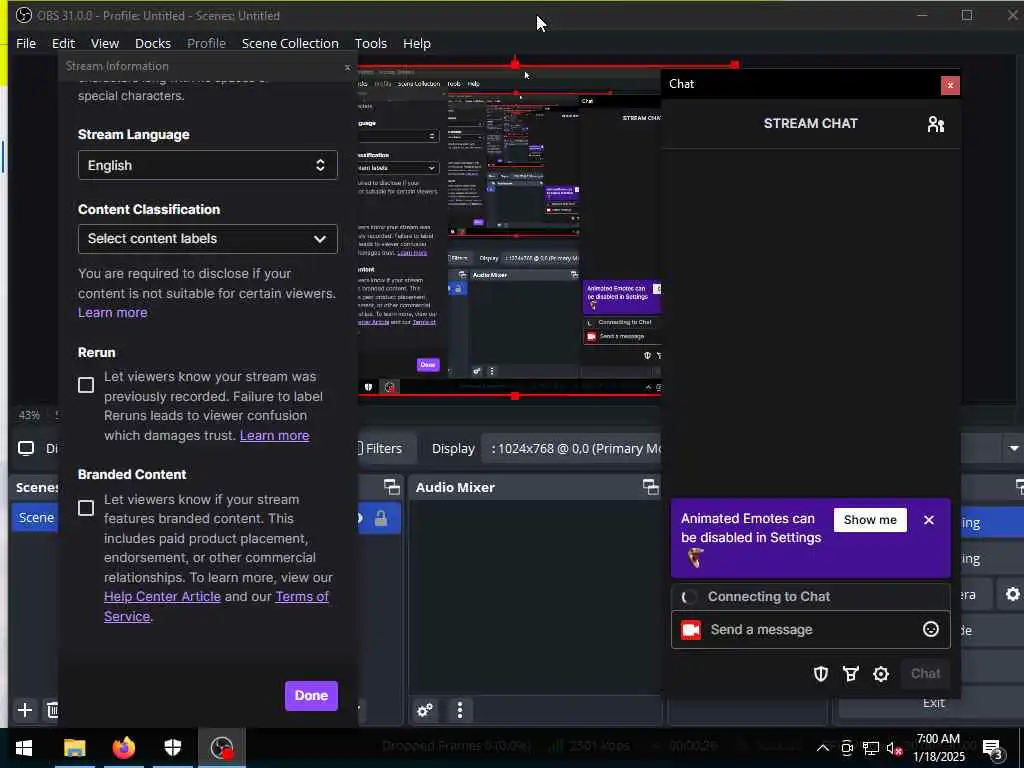The image size is (1024, 768).
Task: Open the Docks menu
Action: click(x=153, y=43)
